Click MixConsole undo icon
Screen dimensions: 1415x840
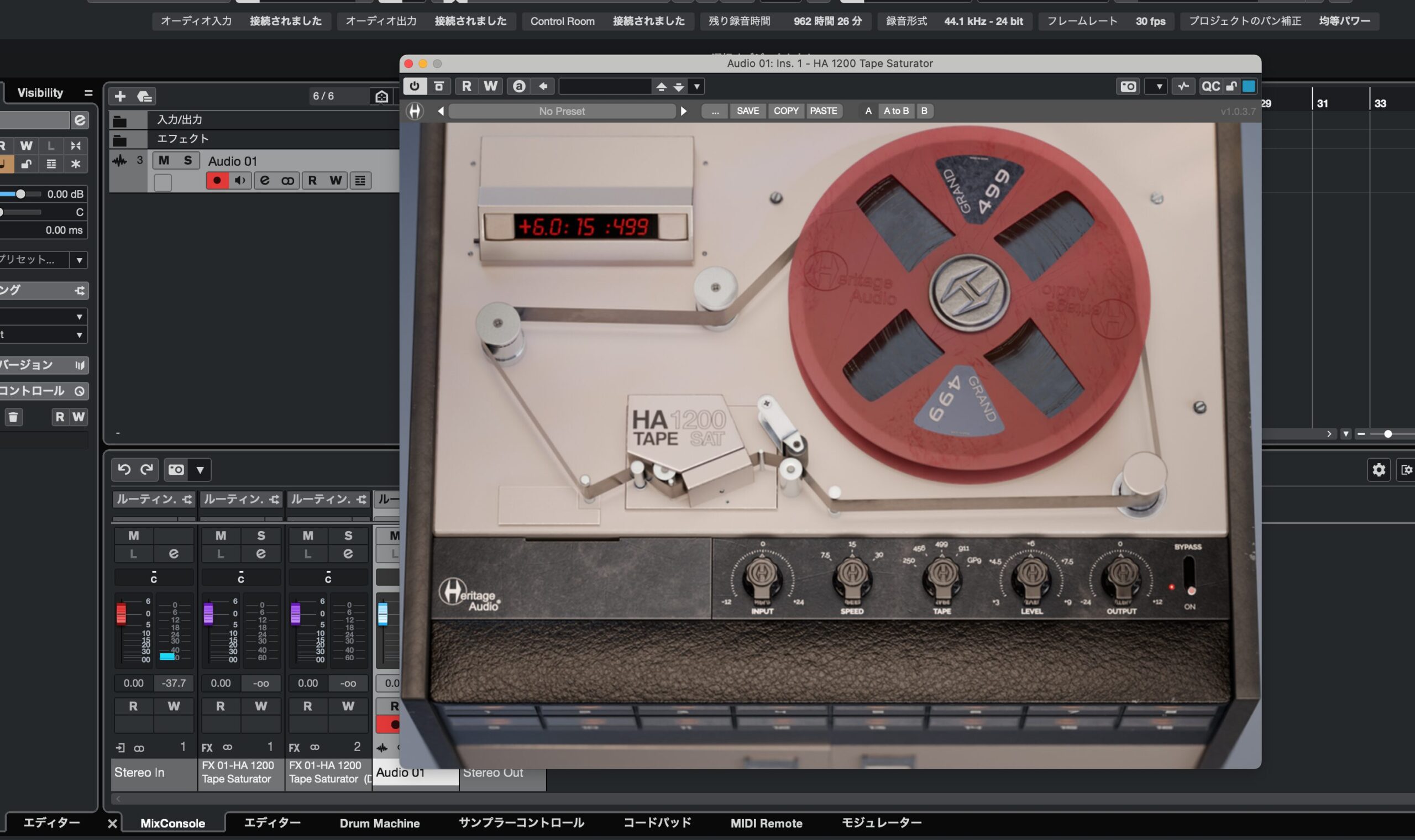(x=124, y=469)
